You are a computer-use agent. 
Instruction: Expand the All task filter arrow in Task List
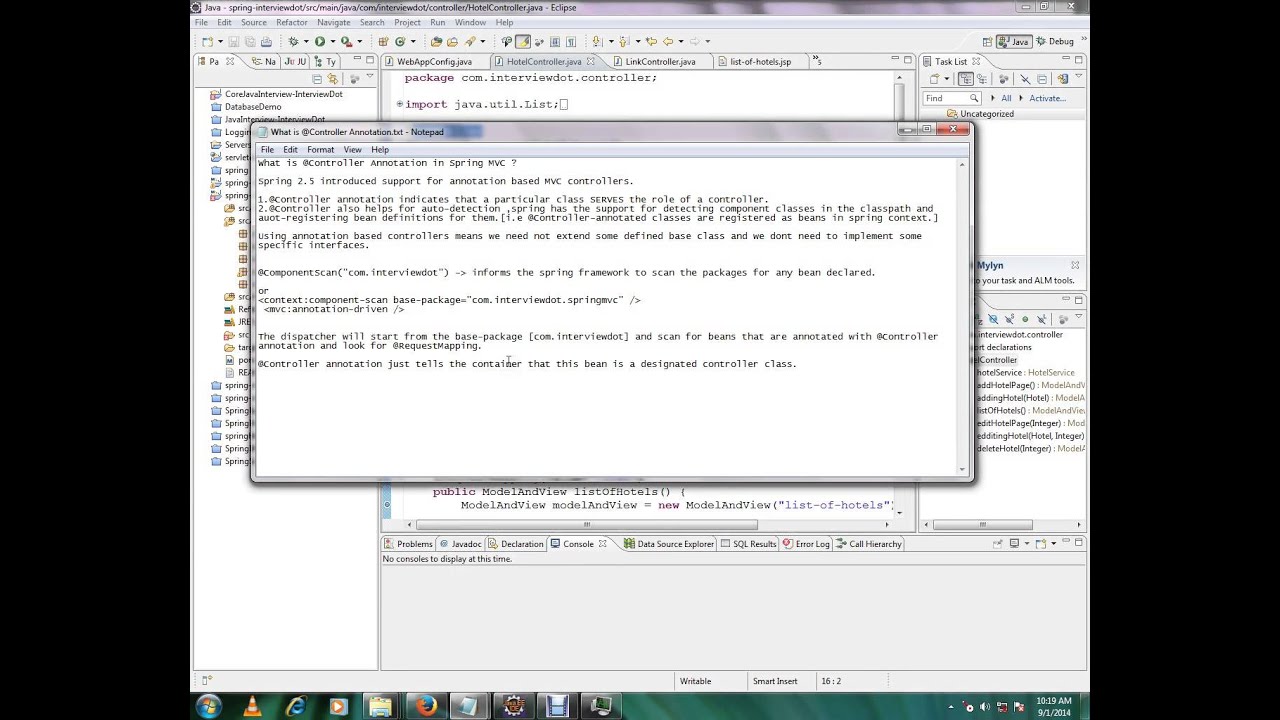click(992, 98)
